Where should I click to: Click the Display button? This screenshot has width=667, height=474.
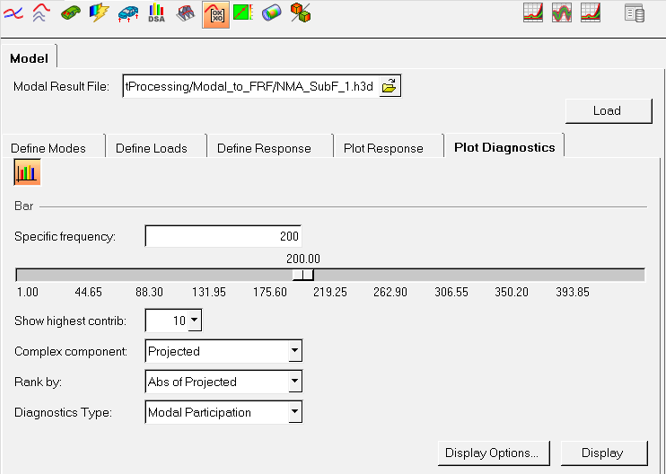click(604, 453)
